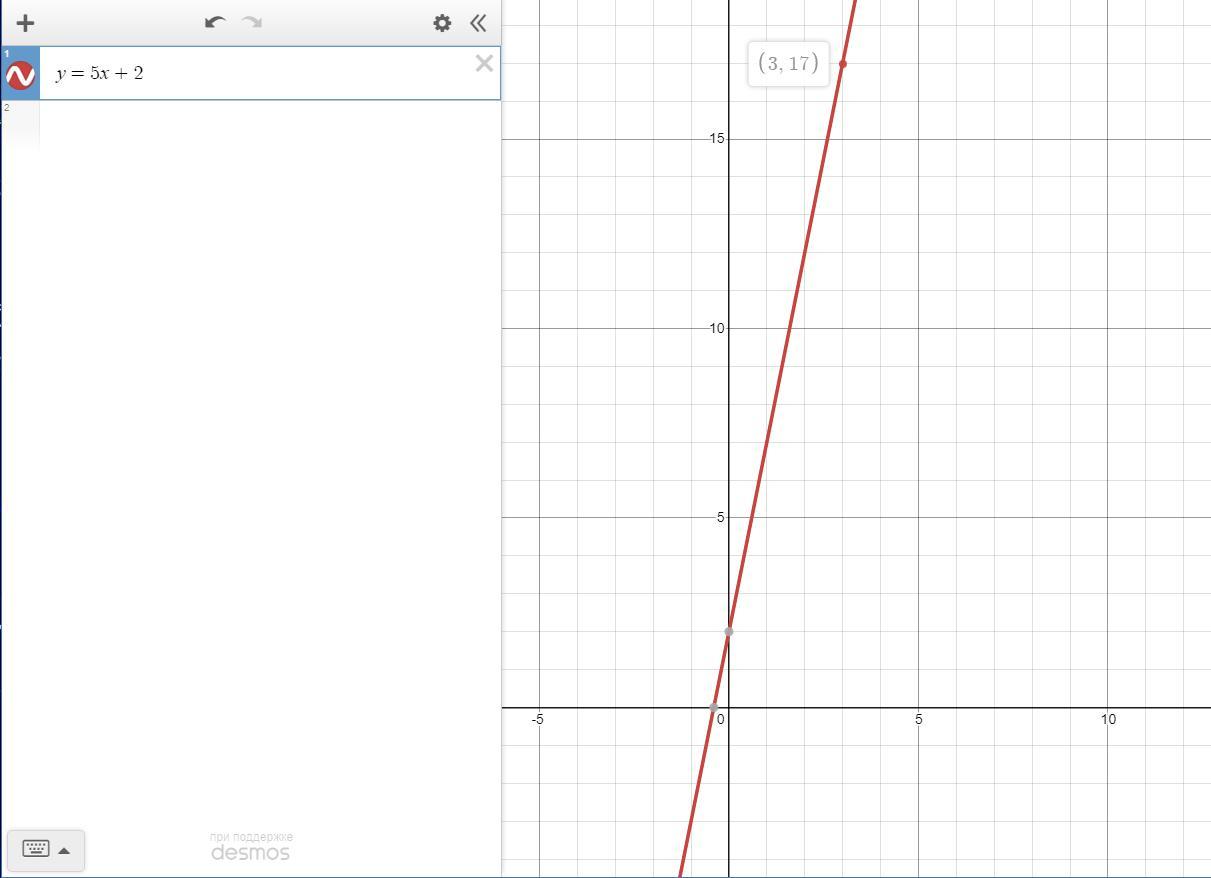The height and width of the screenshot is (878, 1211).
Task: Redo the undone action
Action: click(x=252, y=22)
